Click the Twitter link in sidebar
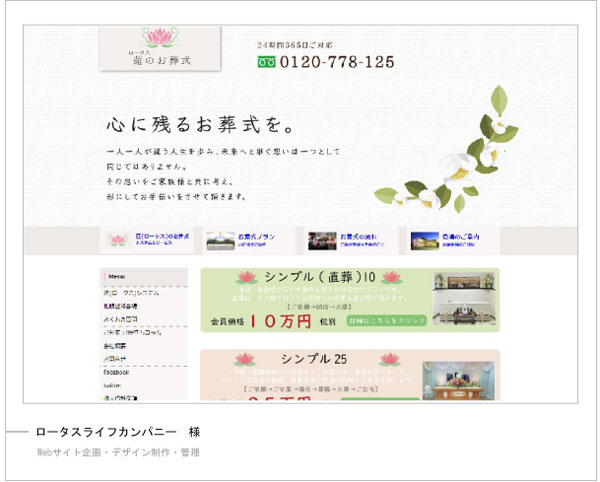The image size is (600, 482). 113,383
